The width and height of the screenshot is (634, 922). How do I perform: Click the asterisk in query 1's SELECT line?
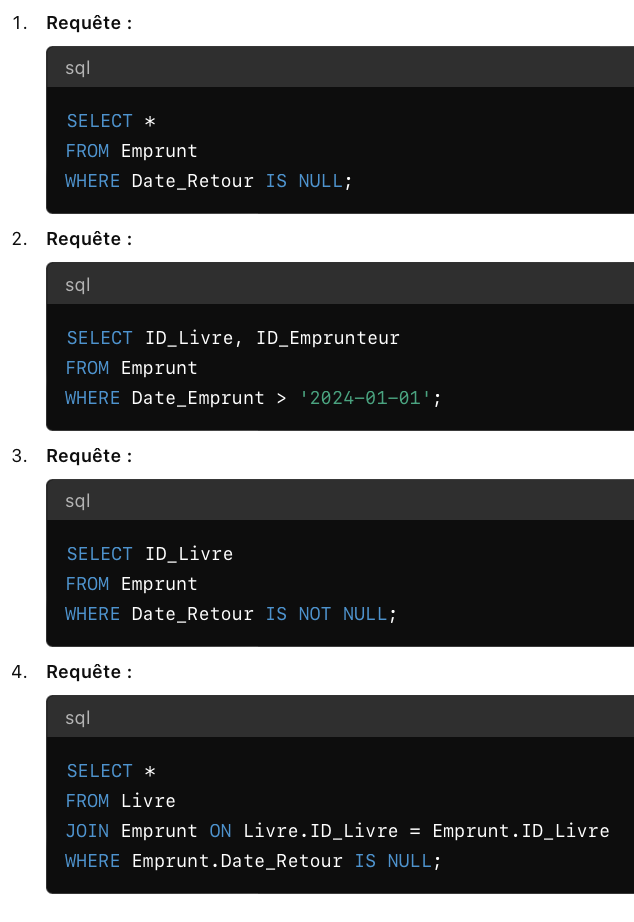pyautogui.click(x=149, y=121)
